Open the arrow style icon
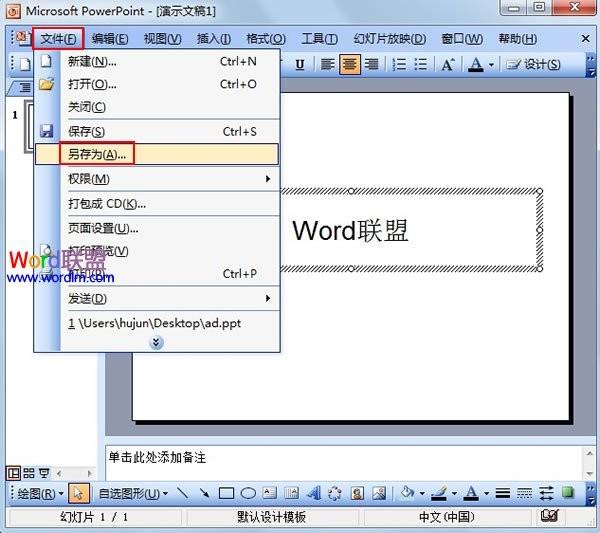 (546, 493)
